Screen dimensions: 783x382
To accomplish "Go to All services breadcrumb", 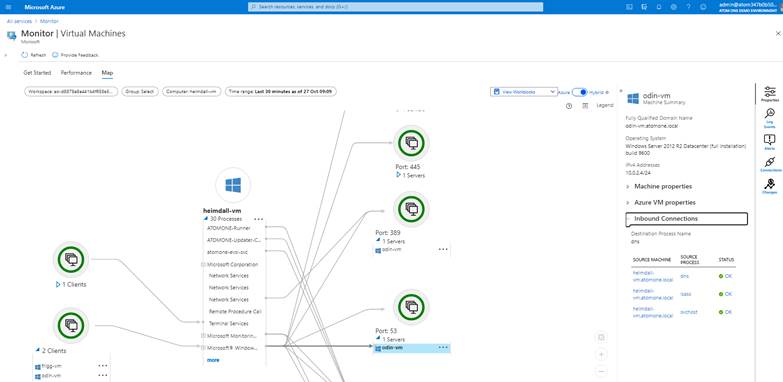I will tap(19, 21).
